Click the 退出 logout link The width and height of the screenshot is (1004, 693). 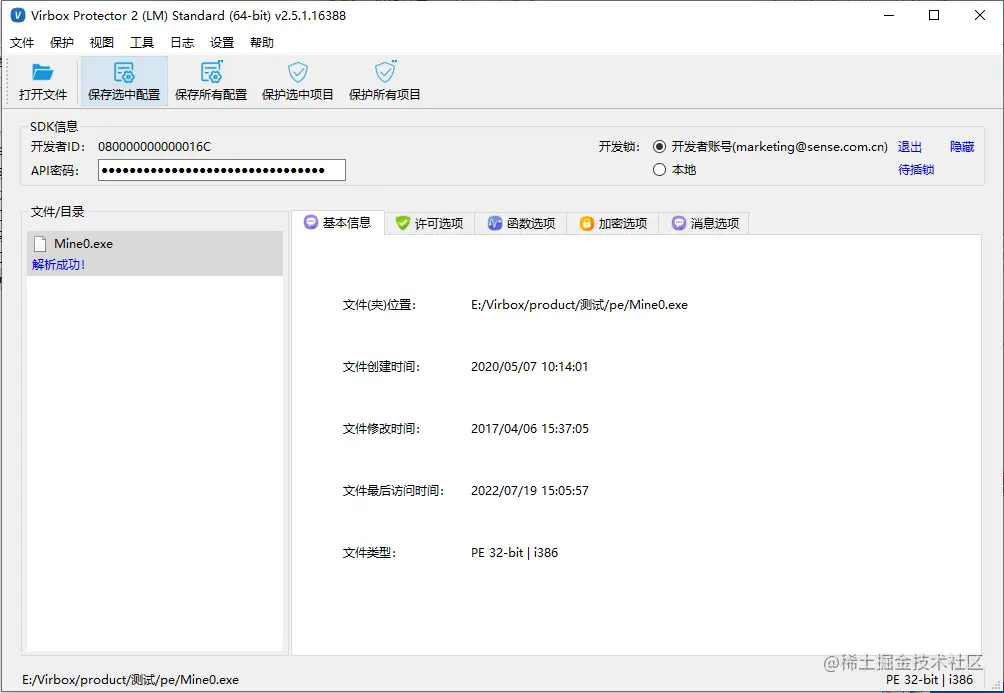click(910, 147)
